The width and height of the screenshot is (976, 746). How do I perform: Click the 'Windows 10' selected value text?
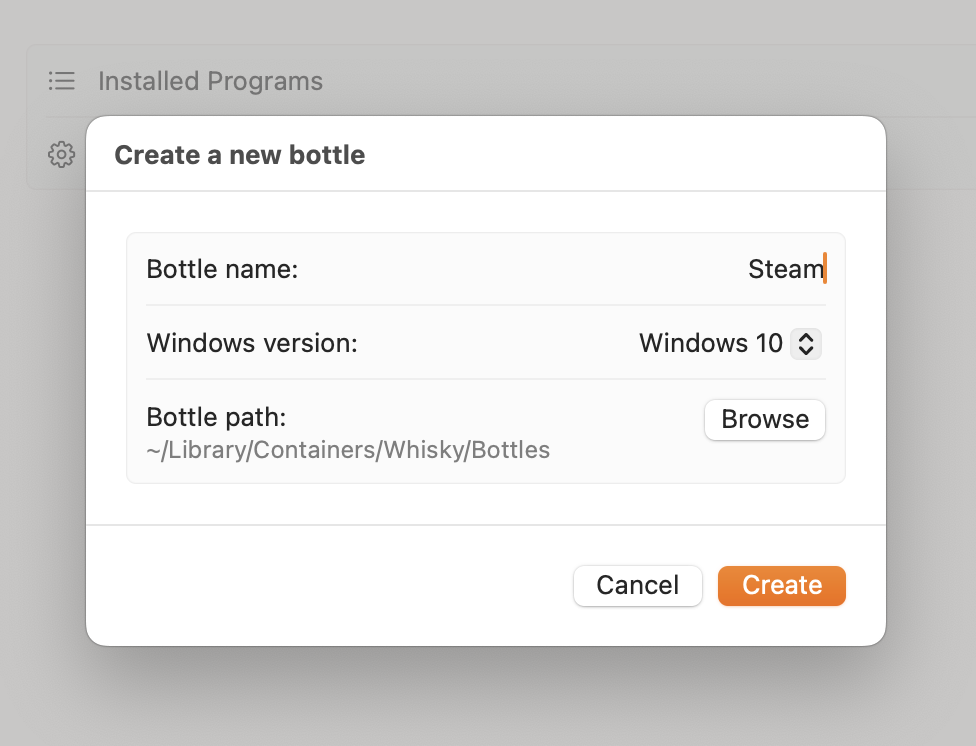pos(710,344)
